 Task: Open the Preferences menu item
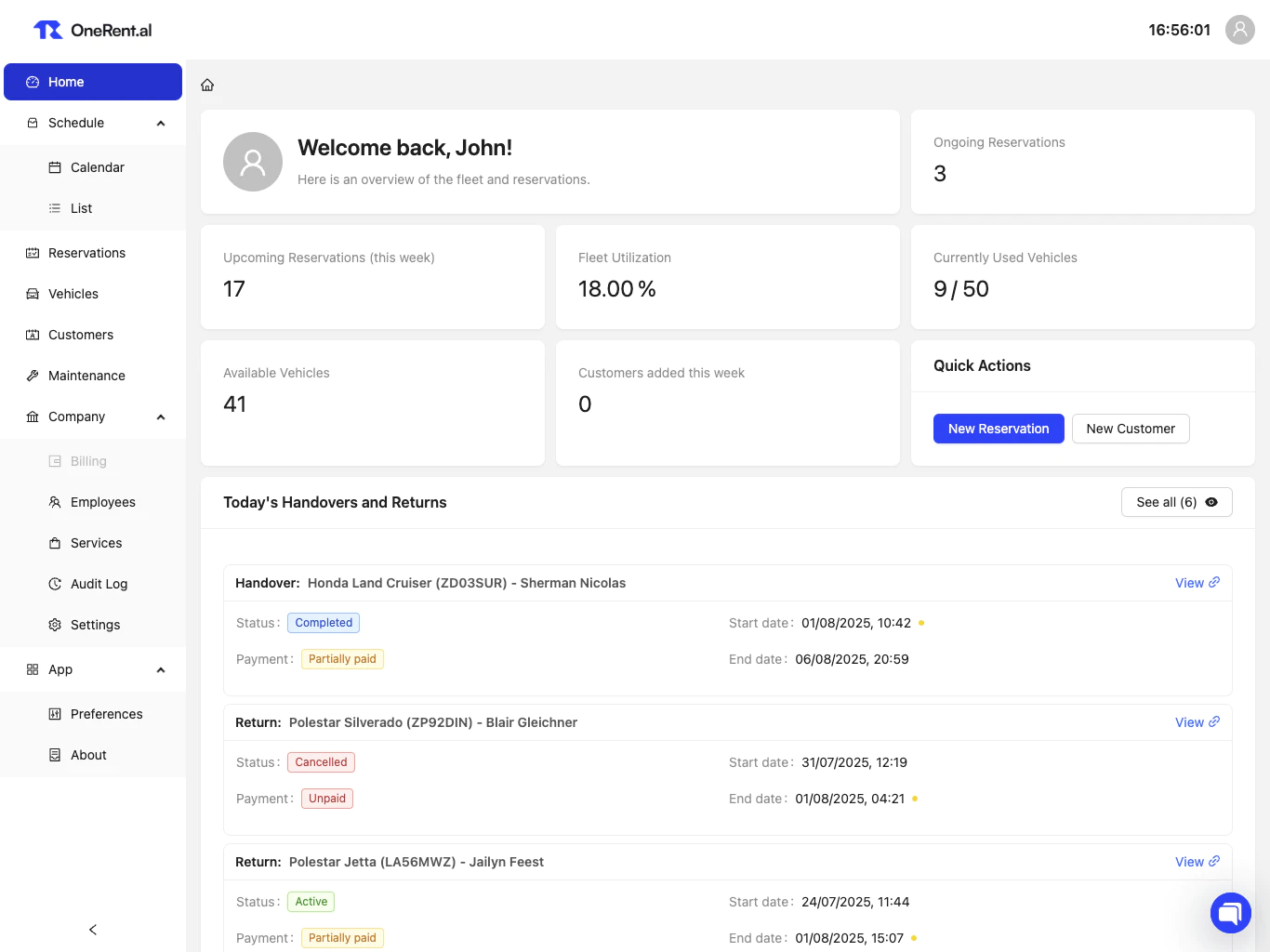click(93, 714)
